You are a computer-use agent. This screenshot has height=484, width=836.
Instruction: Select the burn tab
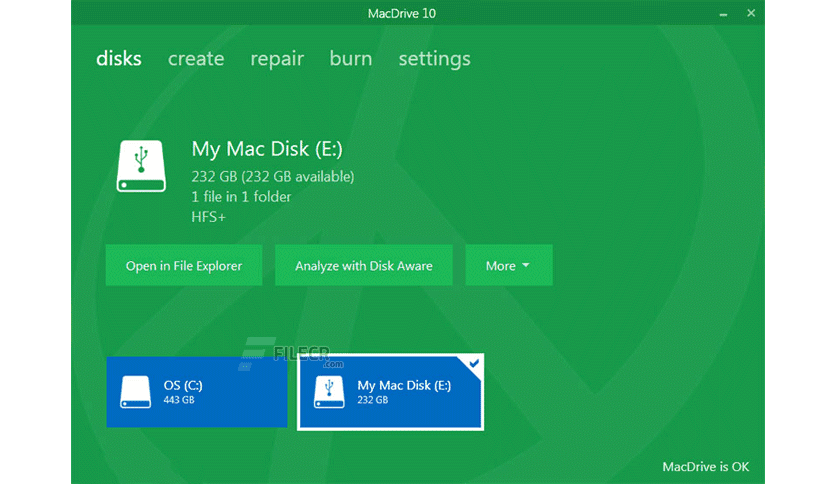350,58
